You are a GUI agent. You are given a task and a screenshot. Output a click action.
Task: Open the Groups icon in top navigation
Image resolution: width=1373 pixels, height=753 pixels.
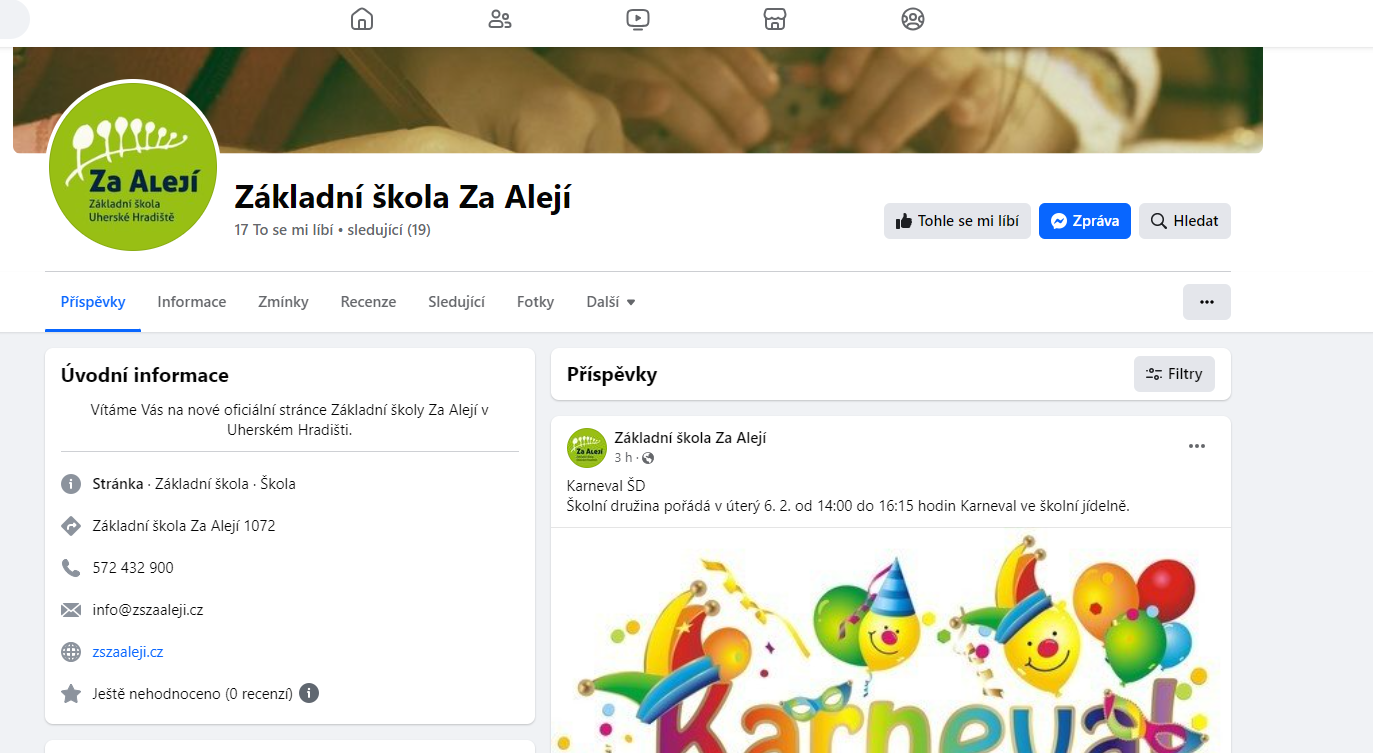click(x=913, y=19)
